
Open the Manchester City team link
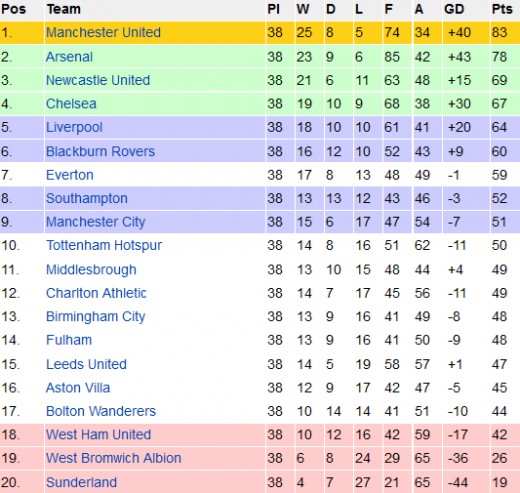pyautogui.click(x=96, y=222)
